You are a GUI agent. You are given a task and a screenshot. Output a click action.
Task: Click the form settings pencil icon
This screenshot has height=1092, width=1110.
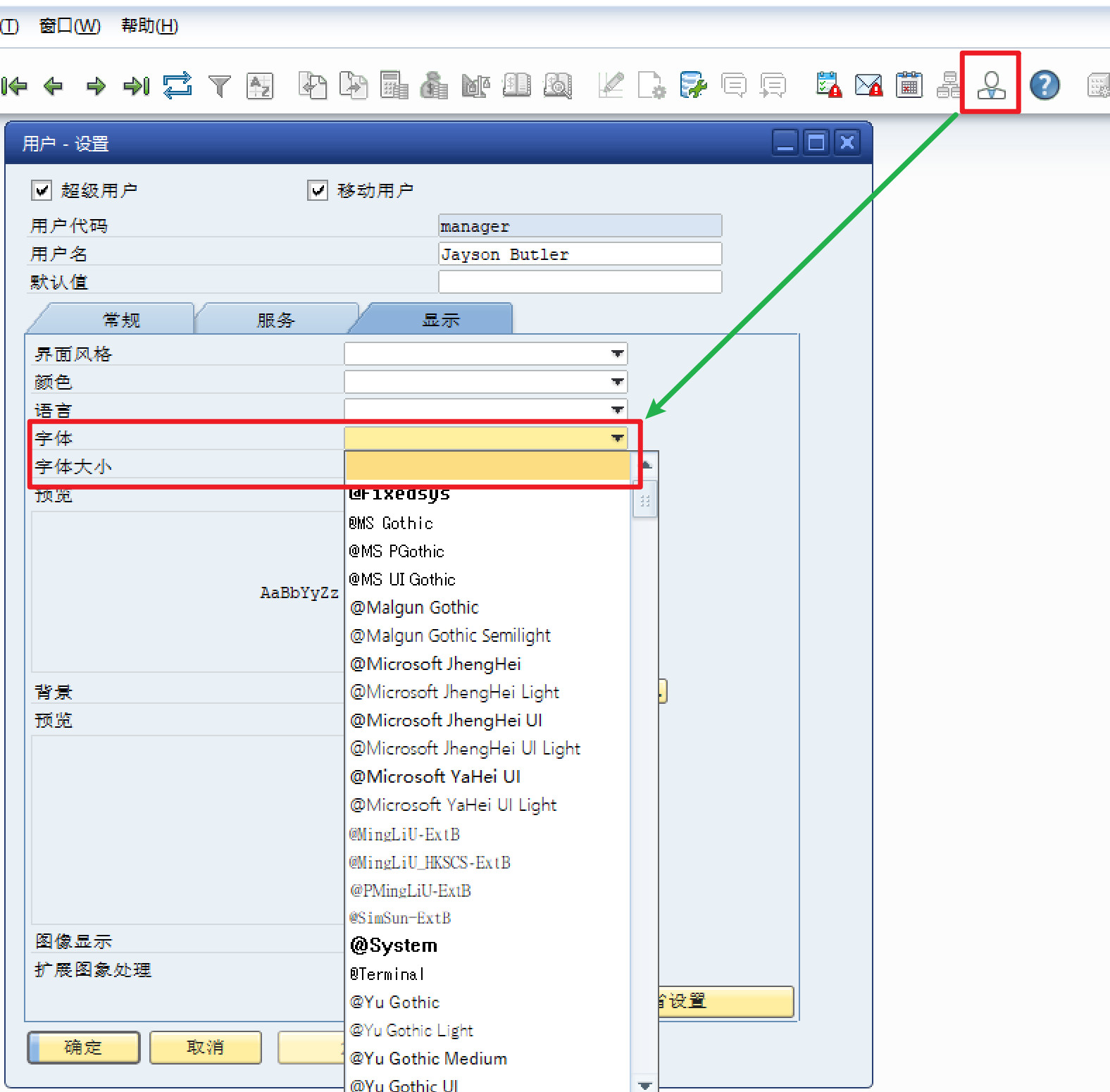tap(611, 85)
